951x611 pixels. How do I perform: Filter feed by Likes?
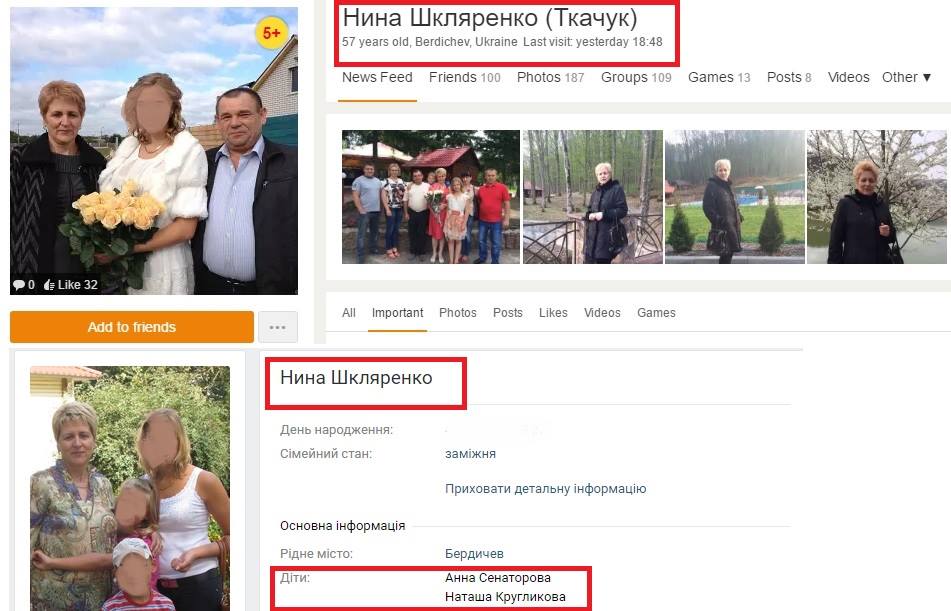point(553,312)
